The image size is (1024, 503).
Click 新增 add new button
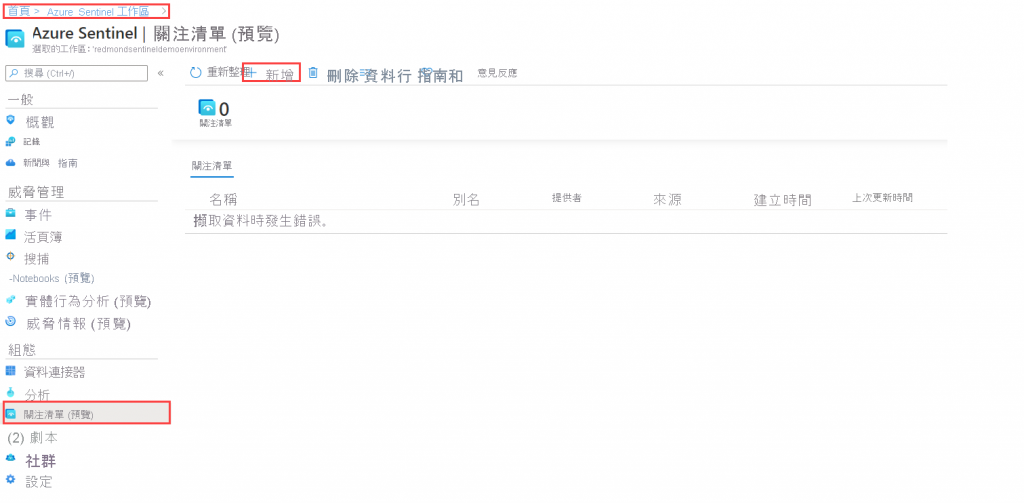pyautogui.click(x=272, y=73)
